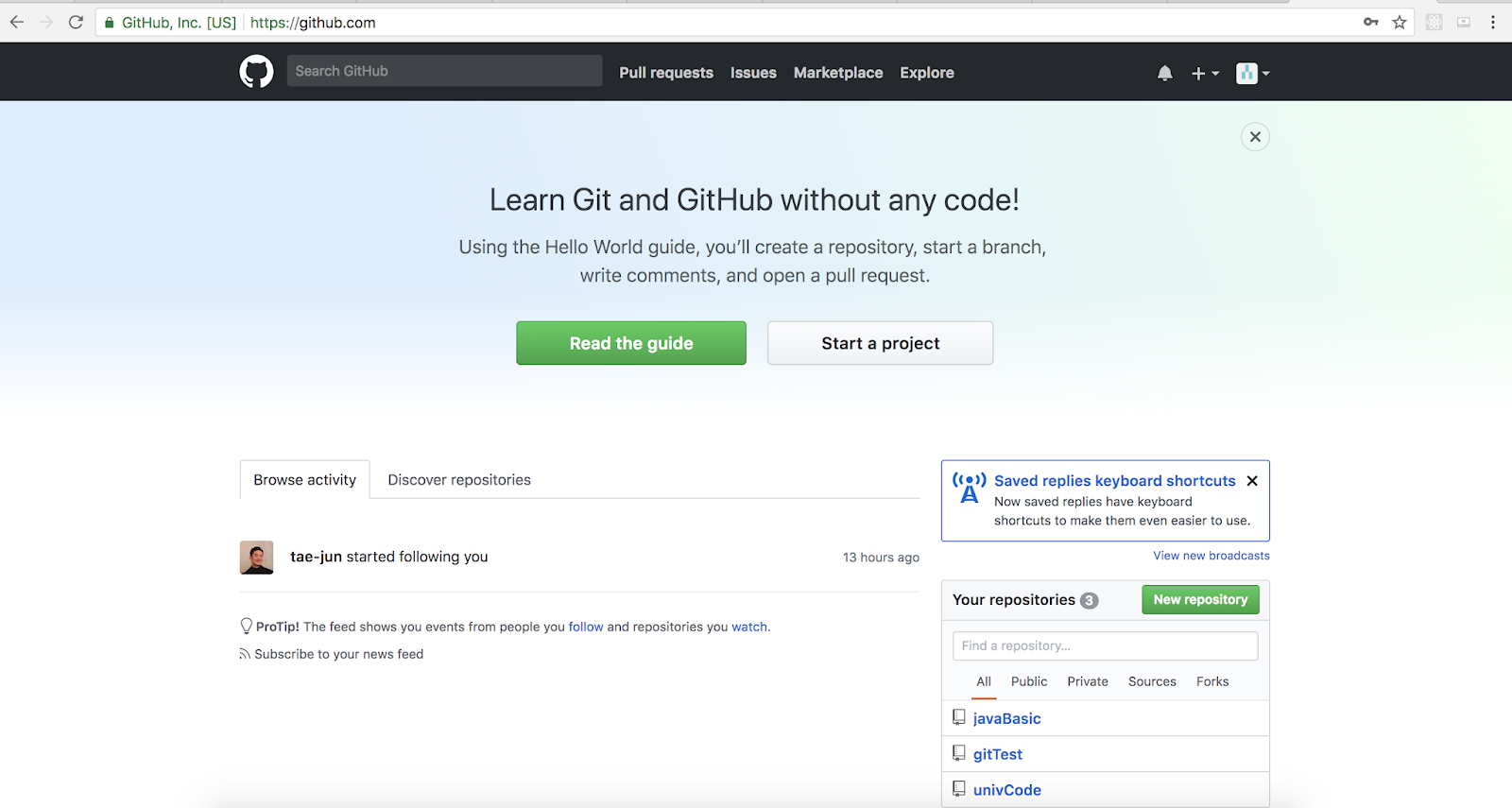Viewport: 1512px width, 808px height.
Task: Click the browser address bar URL
Action: coord(313,23)
